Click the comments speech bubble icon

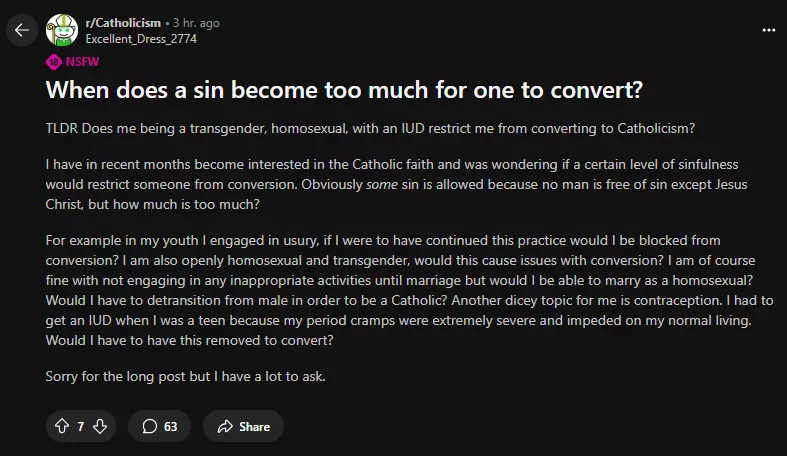(150, 426)
